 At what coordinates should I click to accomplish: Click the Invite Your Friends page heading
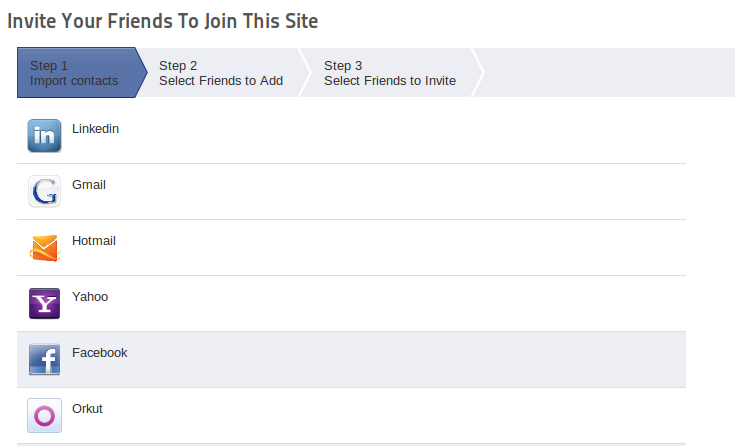pos(163,20)
